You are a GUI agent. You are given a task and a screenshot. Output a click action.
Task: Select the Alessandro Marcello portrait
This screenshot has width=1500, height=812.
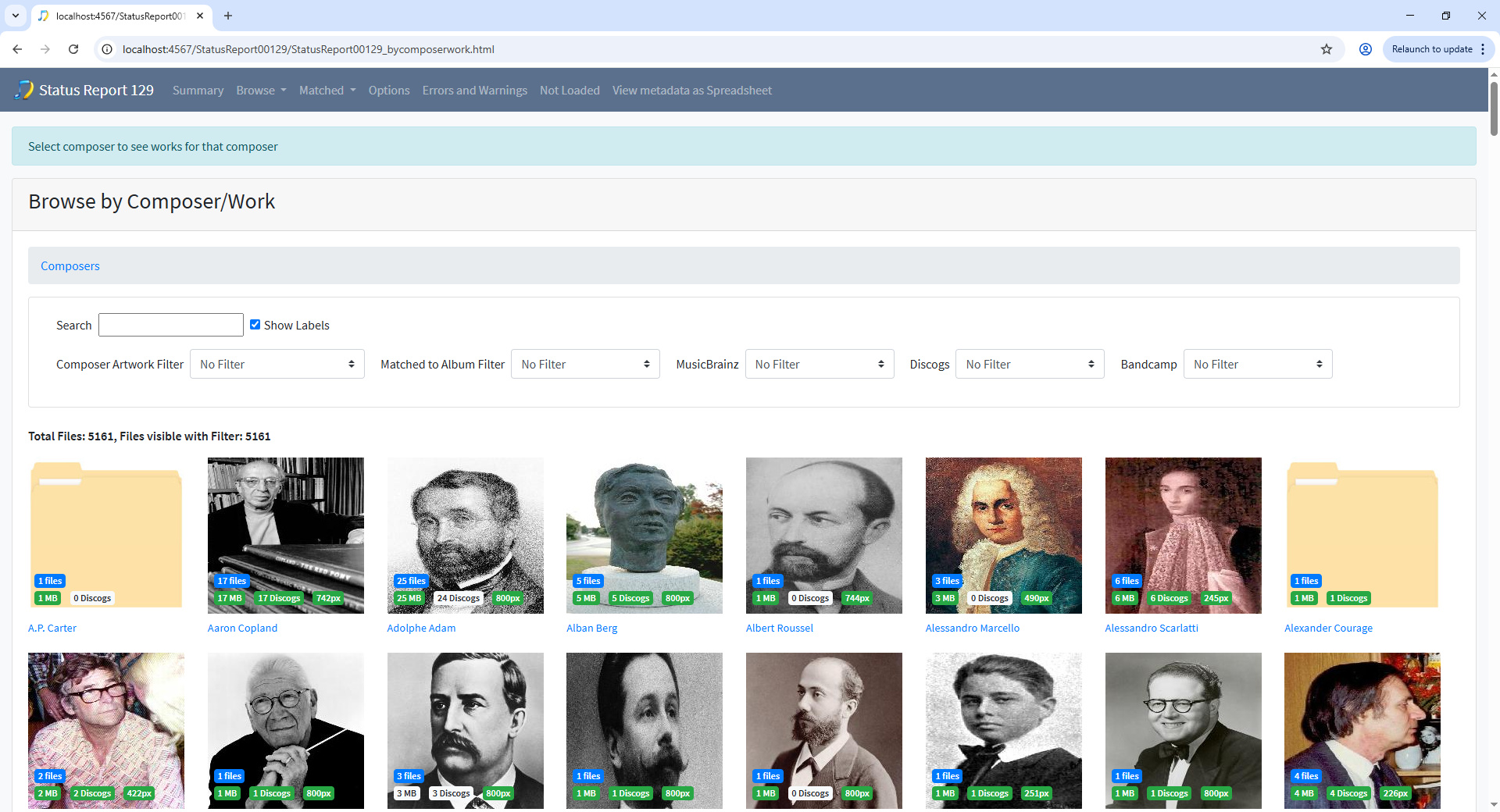[1004, 535]
